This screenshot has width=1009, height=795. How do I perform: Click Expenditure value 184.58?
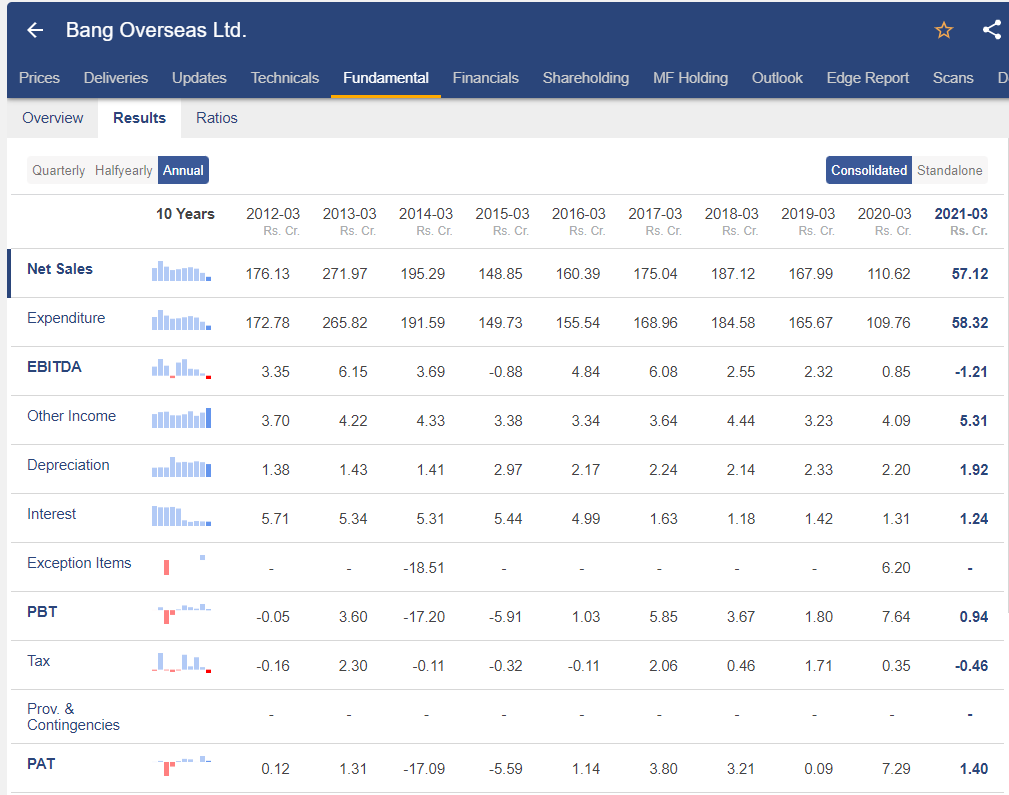click(x=733, y=323)
